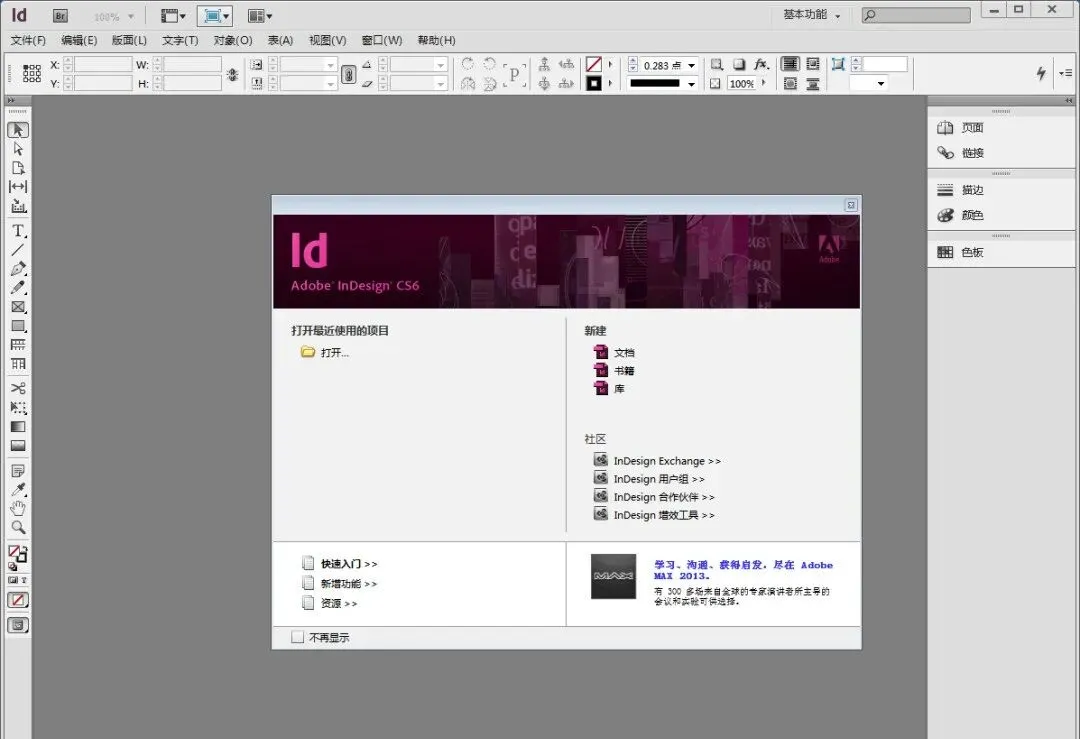Click the black stroke swatch in control bar
This screenshot has width=1080, height=739.
click(x=594, y=83)
